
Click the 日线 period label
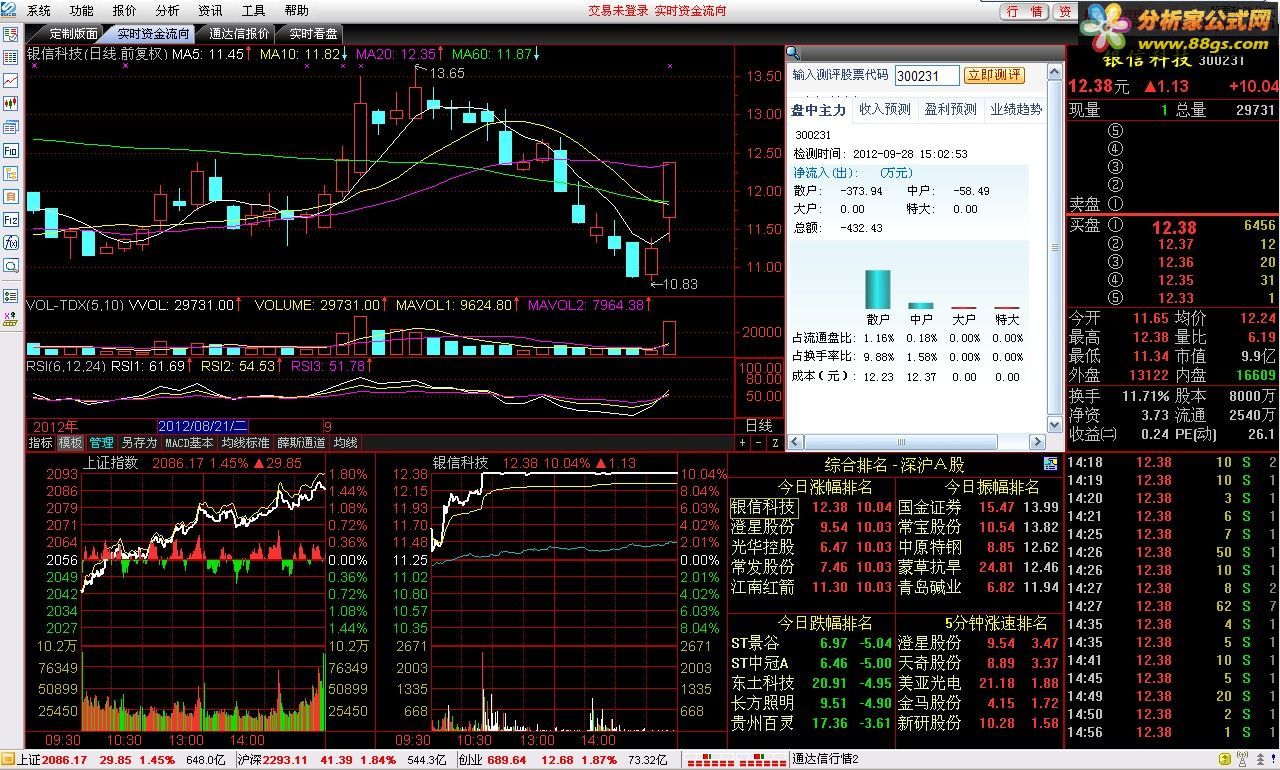pos(759,426)
